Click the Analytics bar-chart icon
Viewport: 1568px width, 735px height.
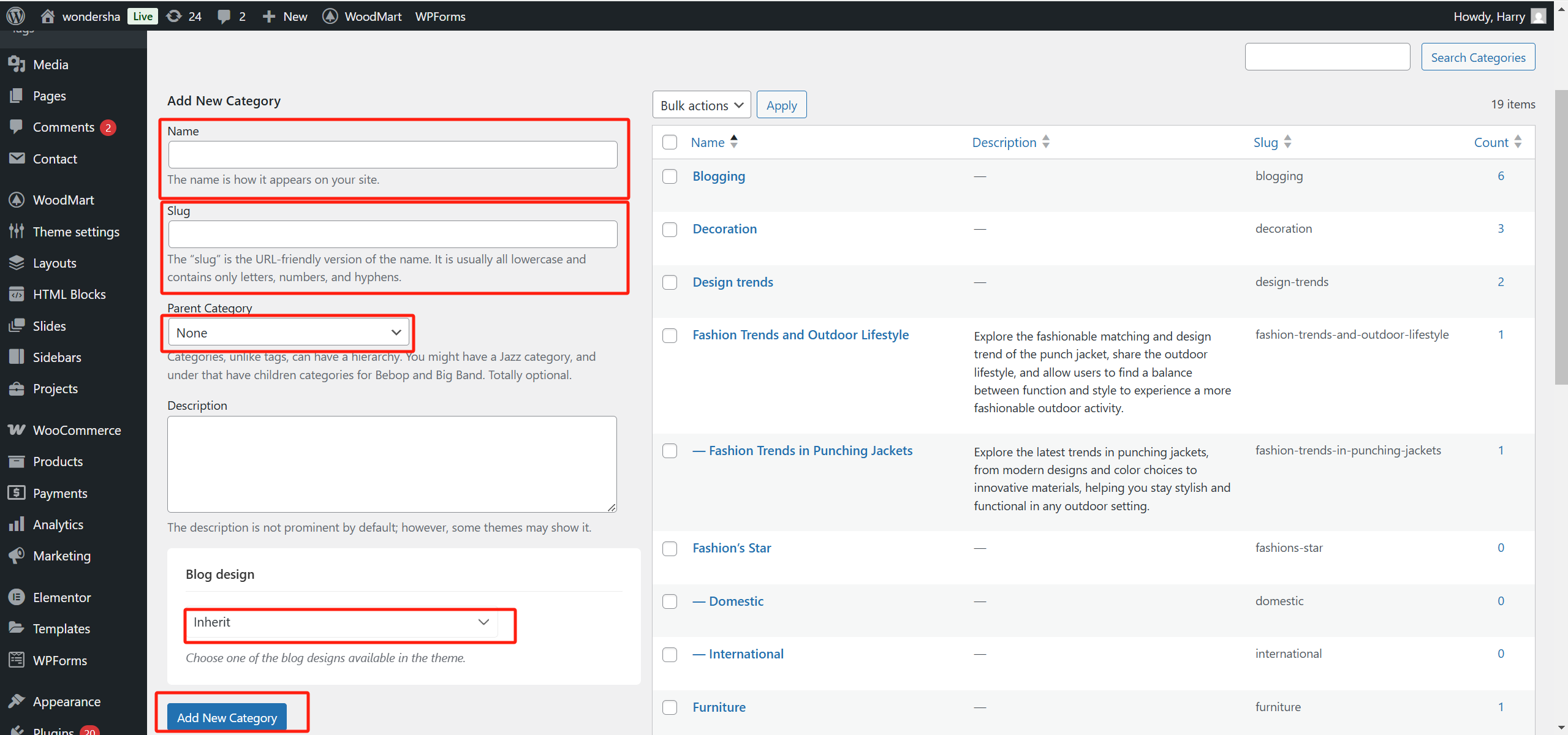[x=17, y=524]
